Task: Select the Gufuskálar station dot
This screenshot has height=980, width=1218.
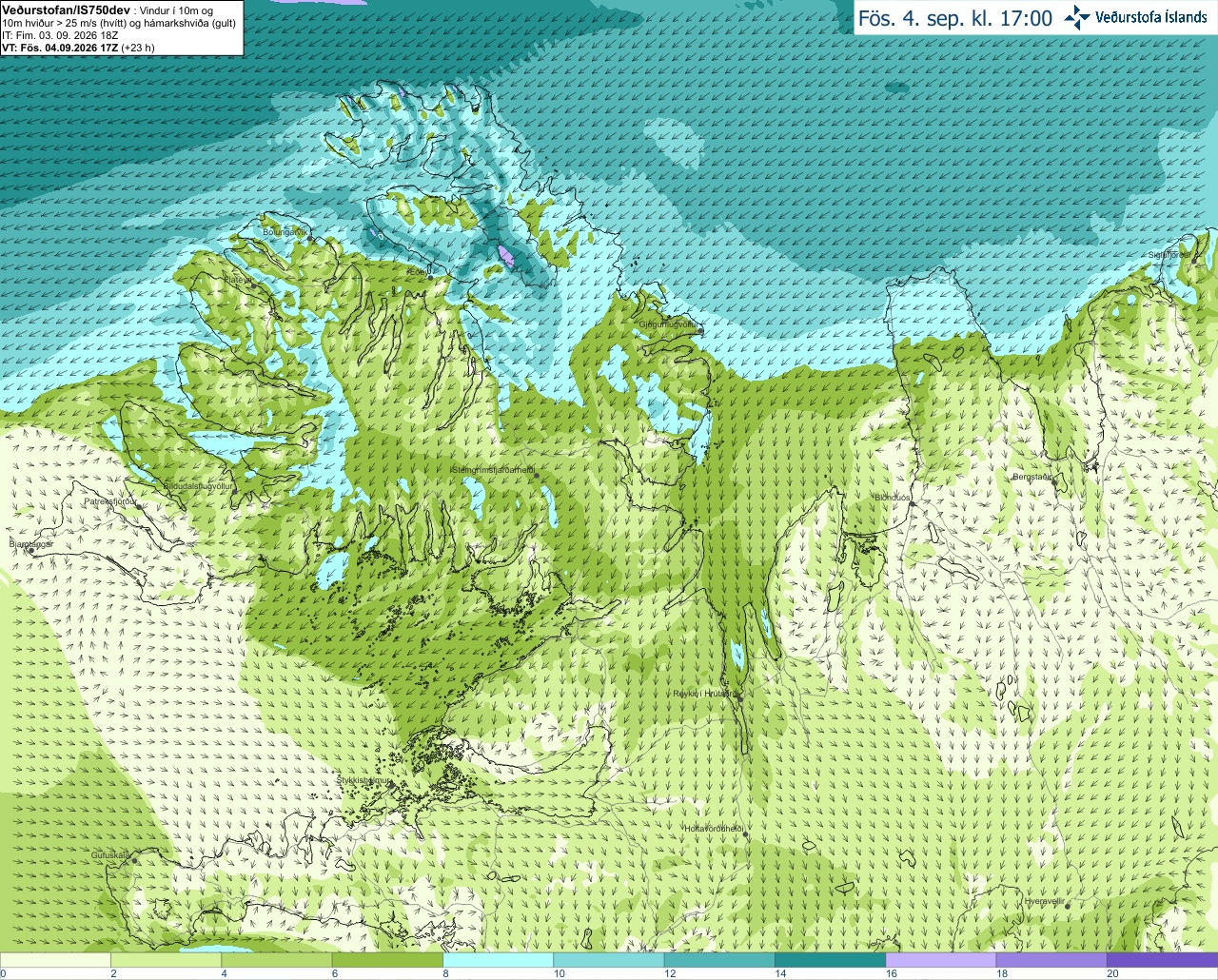Action: (x=135, y=860)
